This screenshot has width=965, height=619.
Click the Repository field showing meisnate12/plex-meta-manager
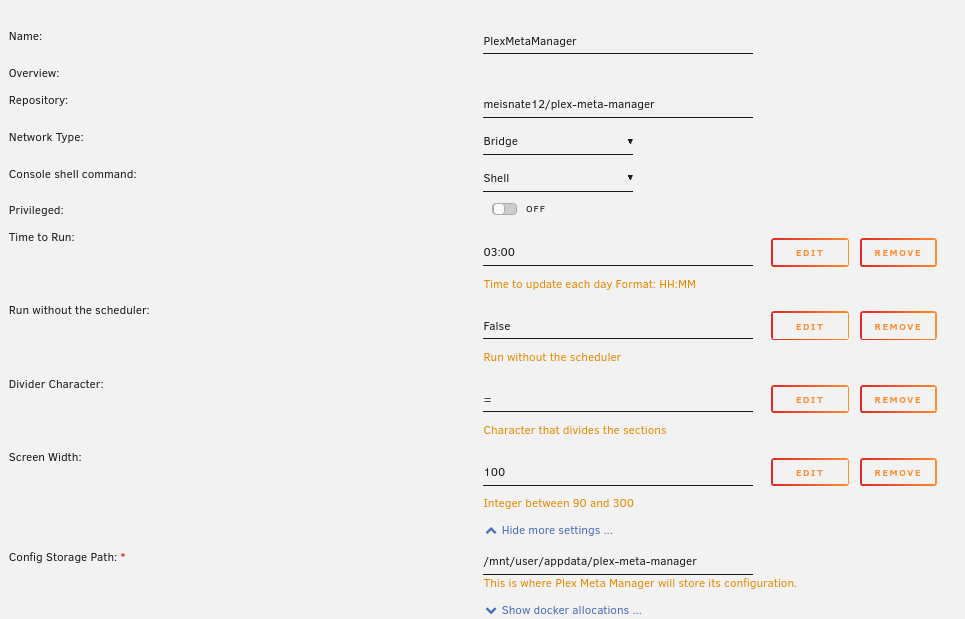617,104
